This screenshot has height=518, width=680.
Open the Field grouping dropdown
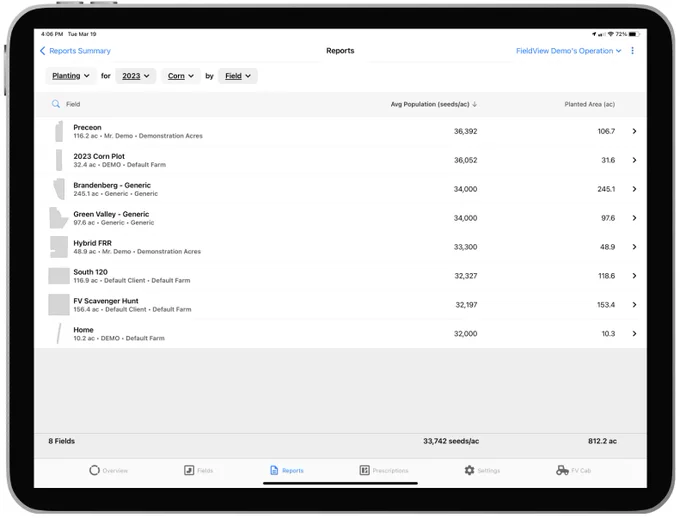tap(238, 76)
